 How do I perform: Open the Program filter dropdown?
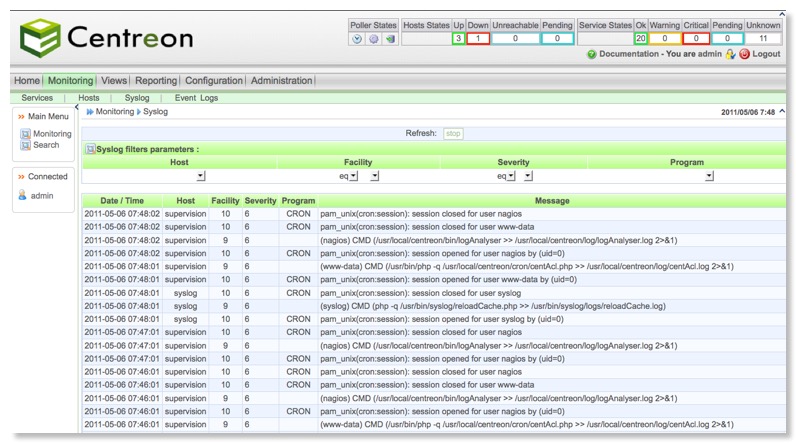pos(709,176)
